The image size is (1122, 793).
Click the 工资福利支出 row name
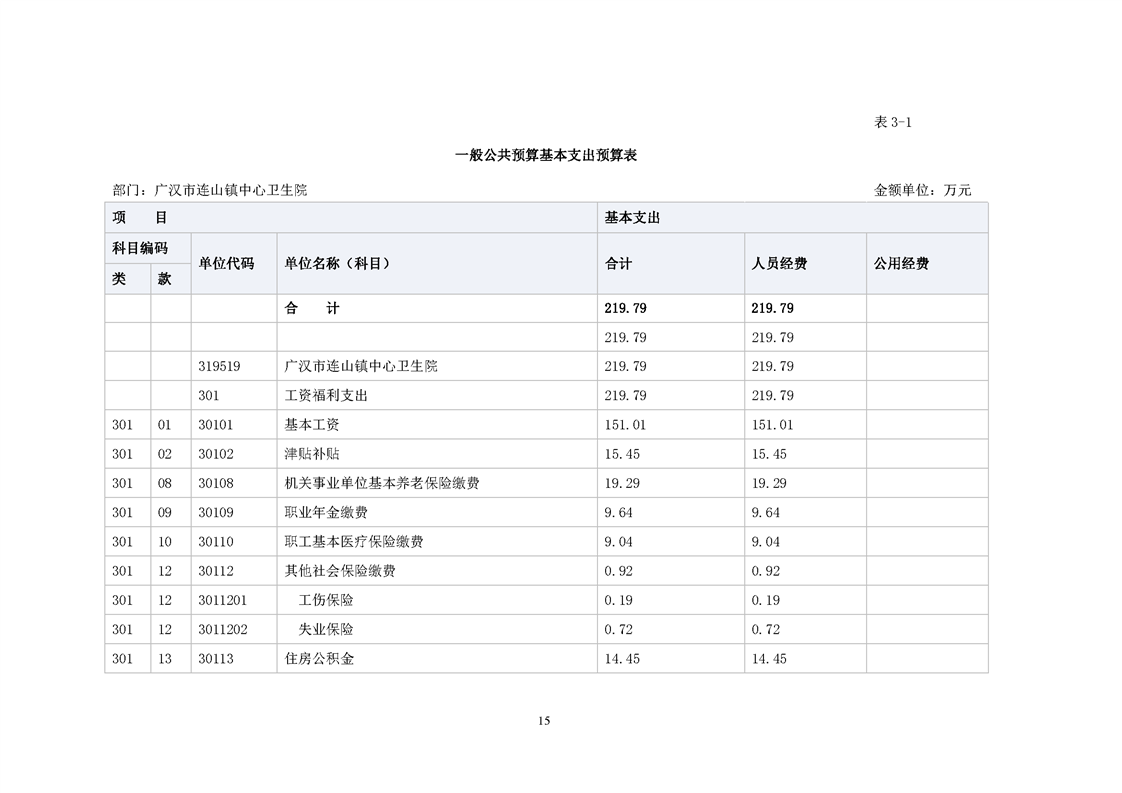click(326, 396)
